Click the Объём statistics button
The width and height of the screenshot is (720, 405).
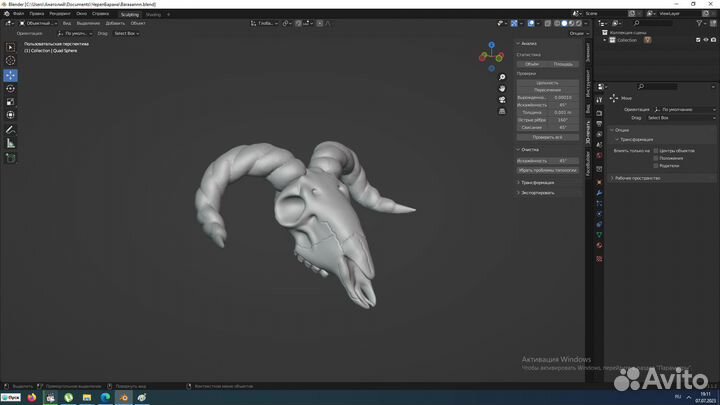(x=532, y=63)
